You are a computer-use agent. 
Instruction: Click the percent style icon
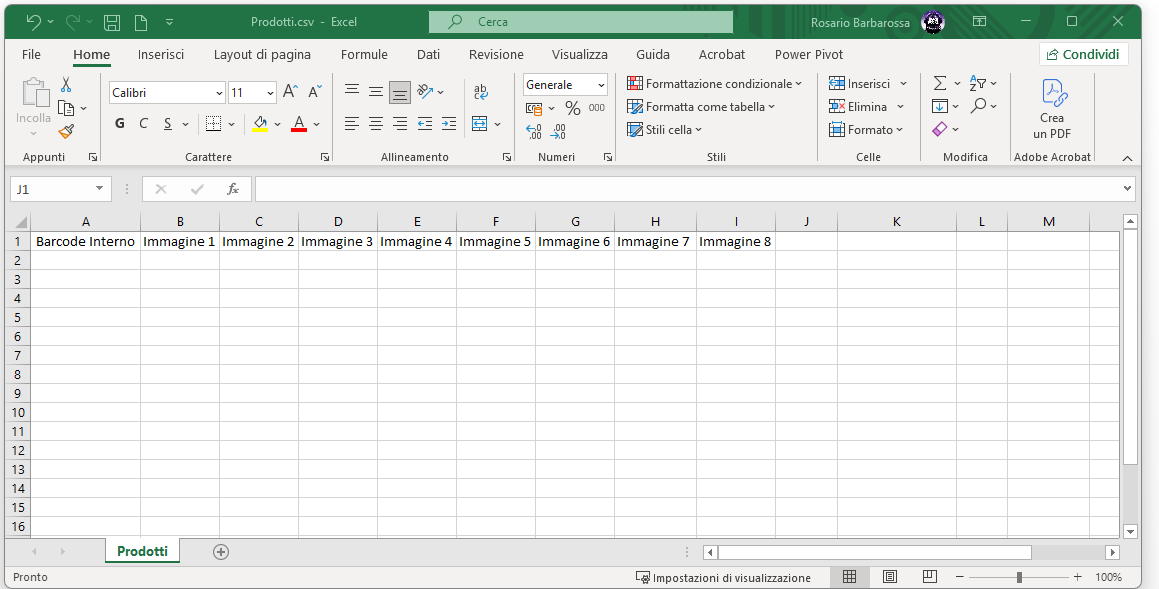point(573,109)
